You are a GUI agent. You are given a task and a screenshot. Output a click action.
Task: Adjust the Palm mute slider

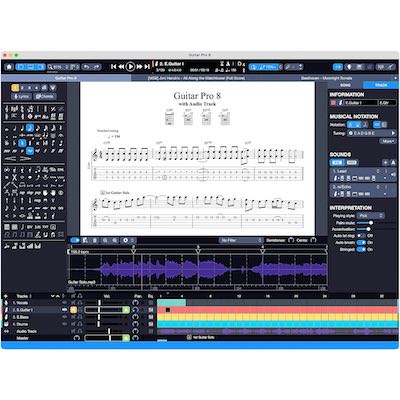365,223
